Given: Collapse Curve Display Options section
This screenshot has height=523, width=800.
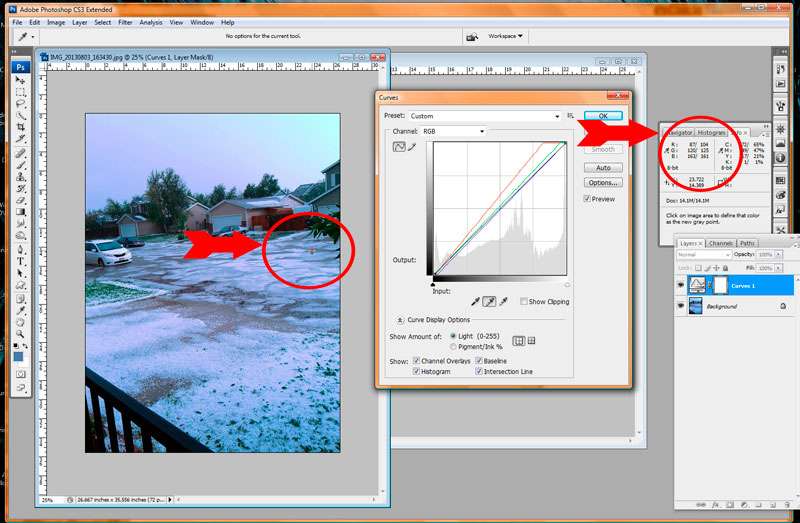Looking at the screenshot, I should point(400,320).
